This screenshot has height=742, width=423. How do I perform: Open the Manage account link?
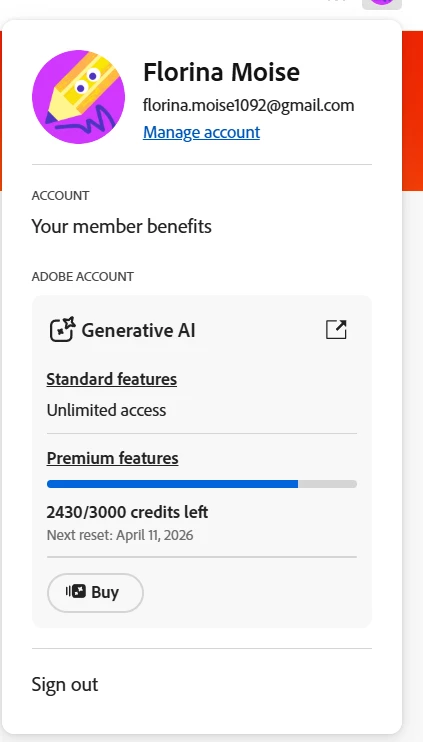[x=202, y=132]
